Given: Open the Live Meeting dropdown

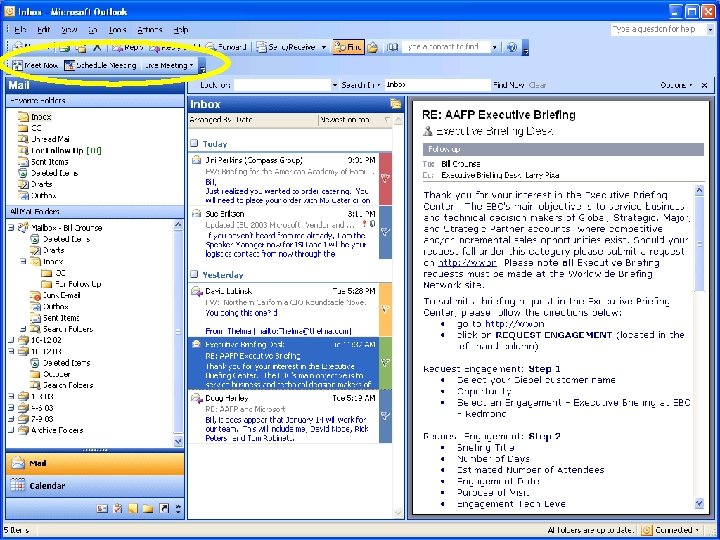Looking at the screenshot, I should coord(169,66).
